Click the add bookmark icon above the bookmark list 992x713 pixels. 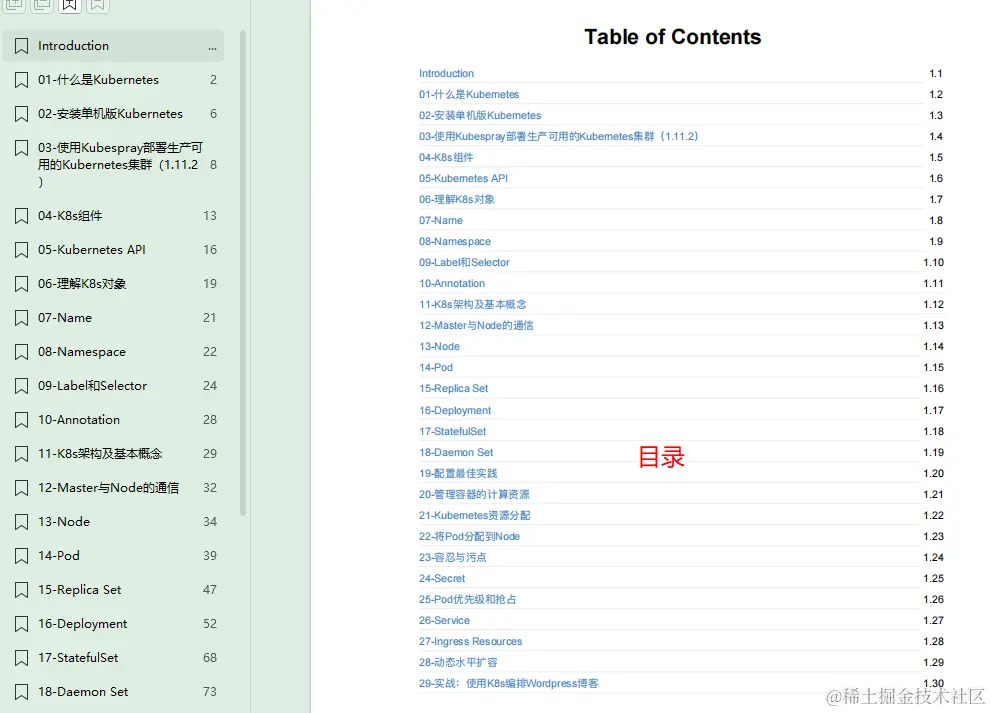pos(70,5)
